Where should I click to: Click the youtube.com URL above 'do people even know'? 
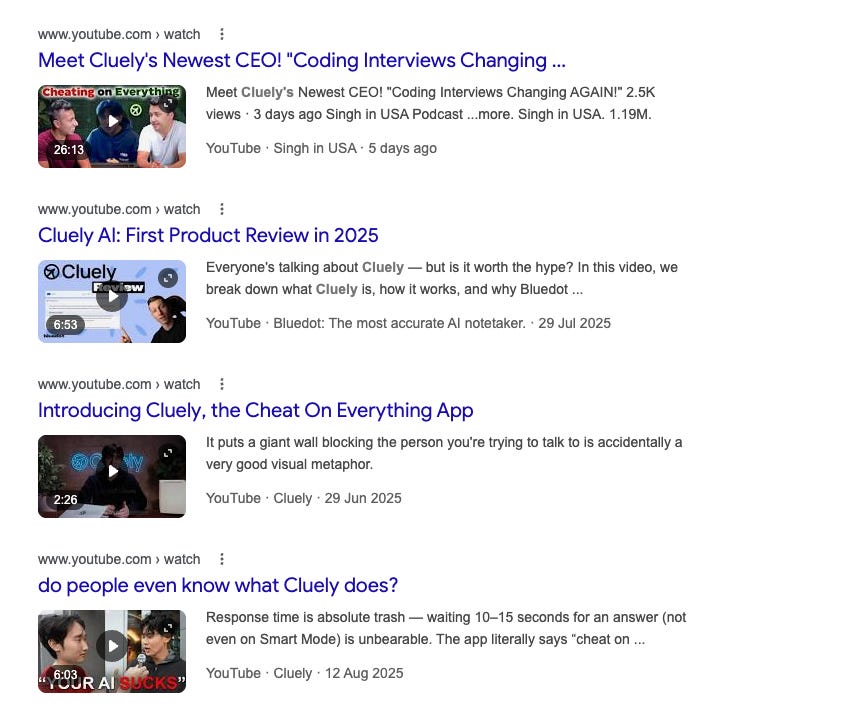tap(119, 559)
